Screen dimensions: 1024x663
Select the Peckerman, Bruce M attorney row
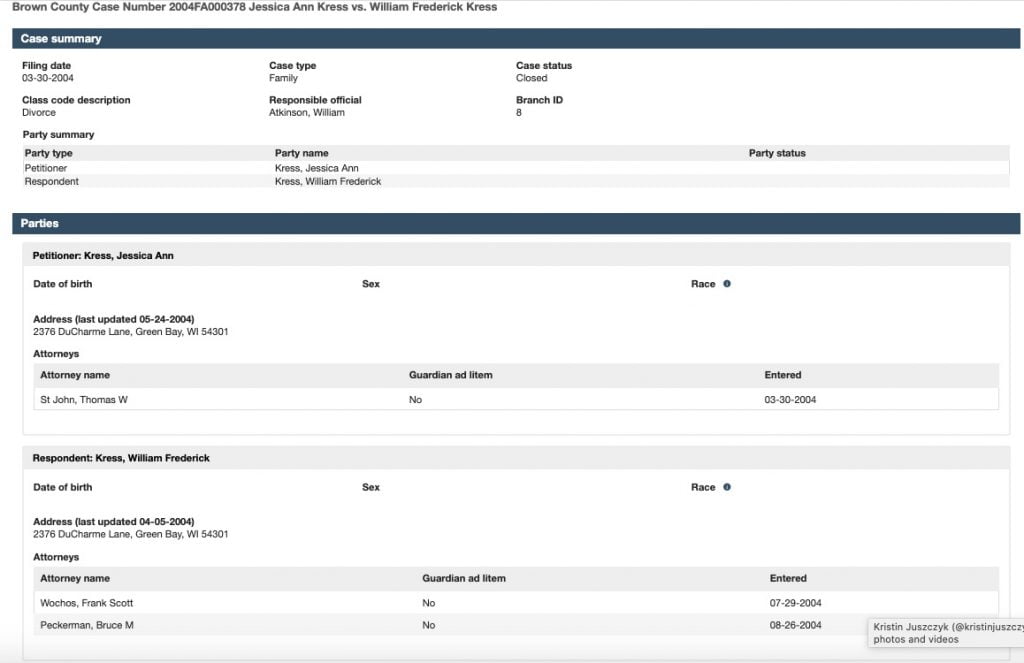[x=87, y=625]
